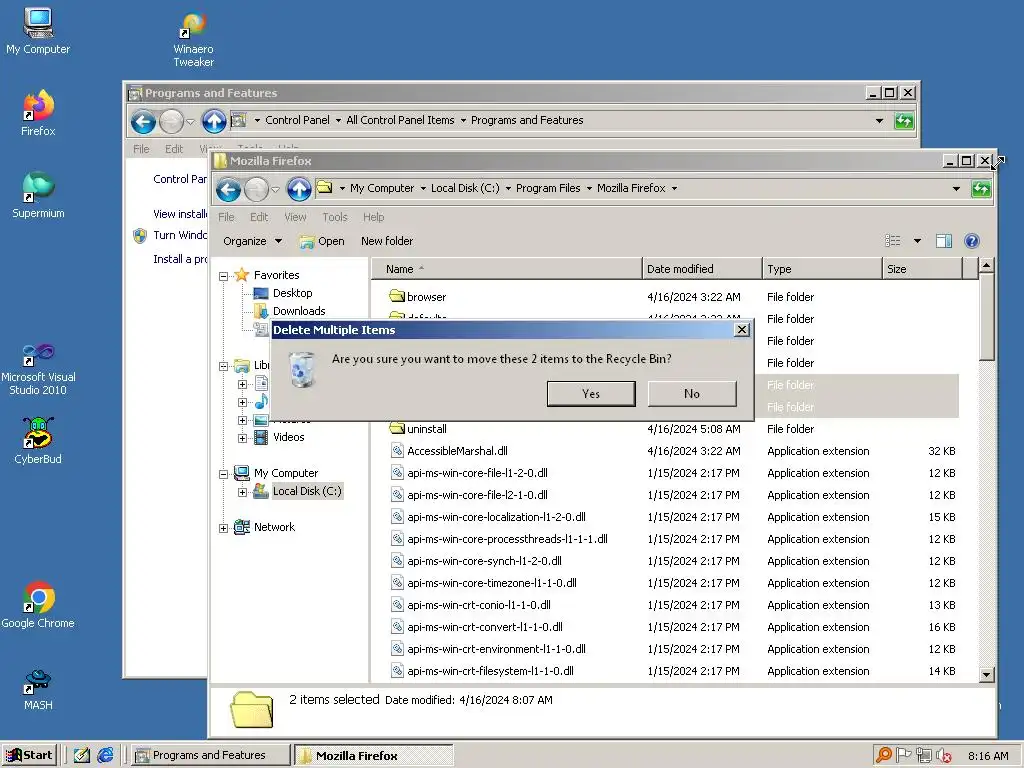This screenshot has height=768, width=1024.
Task: Sort by the Date modified column header
Action: 702,268
